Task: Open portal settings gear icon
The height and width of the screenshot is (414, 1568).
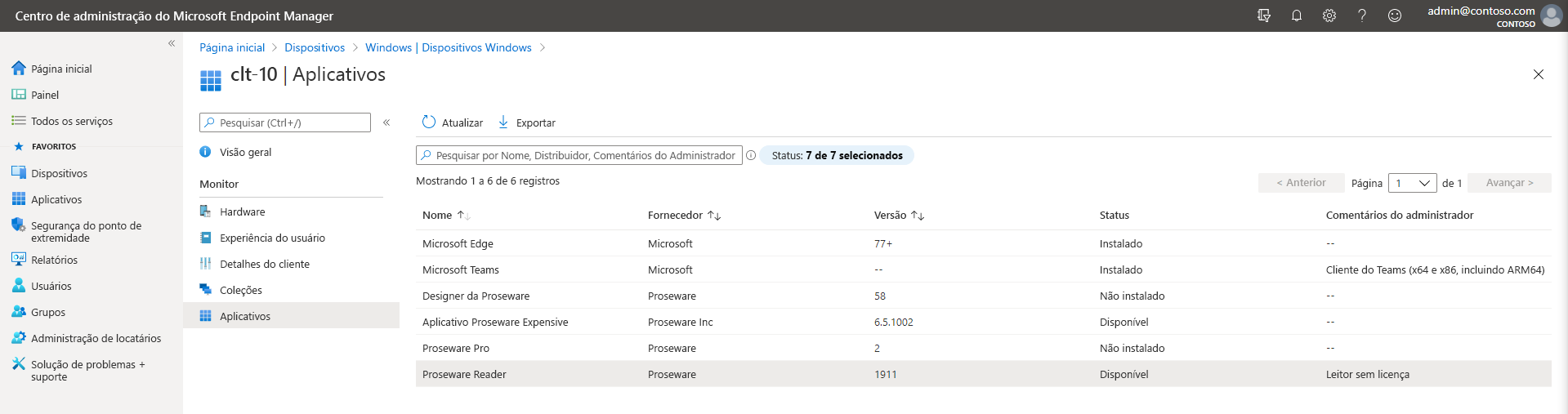Action: (x=1329, y=16)
